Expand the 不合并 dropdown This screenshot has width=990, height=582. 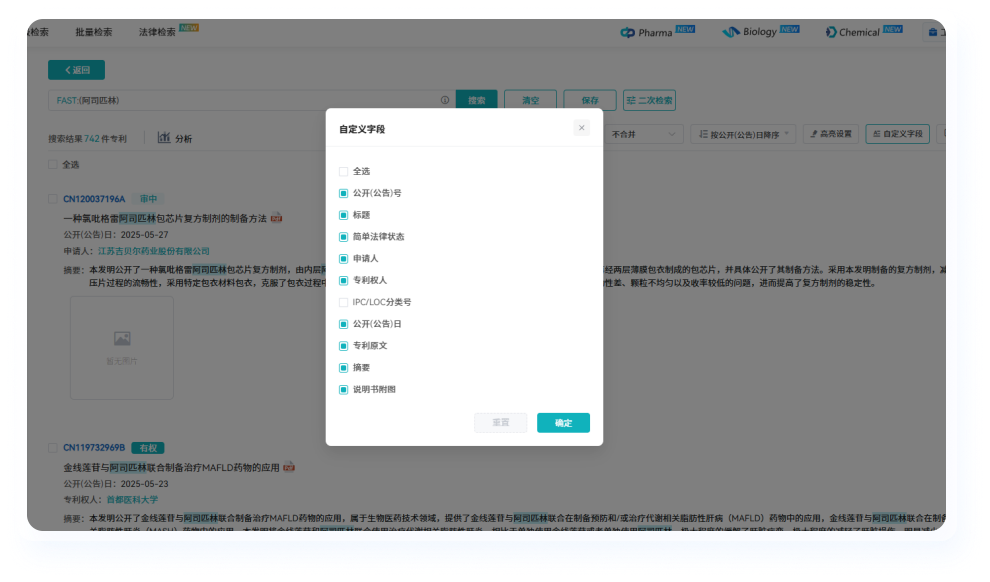pos(643,134)
